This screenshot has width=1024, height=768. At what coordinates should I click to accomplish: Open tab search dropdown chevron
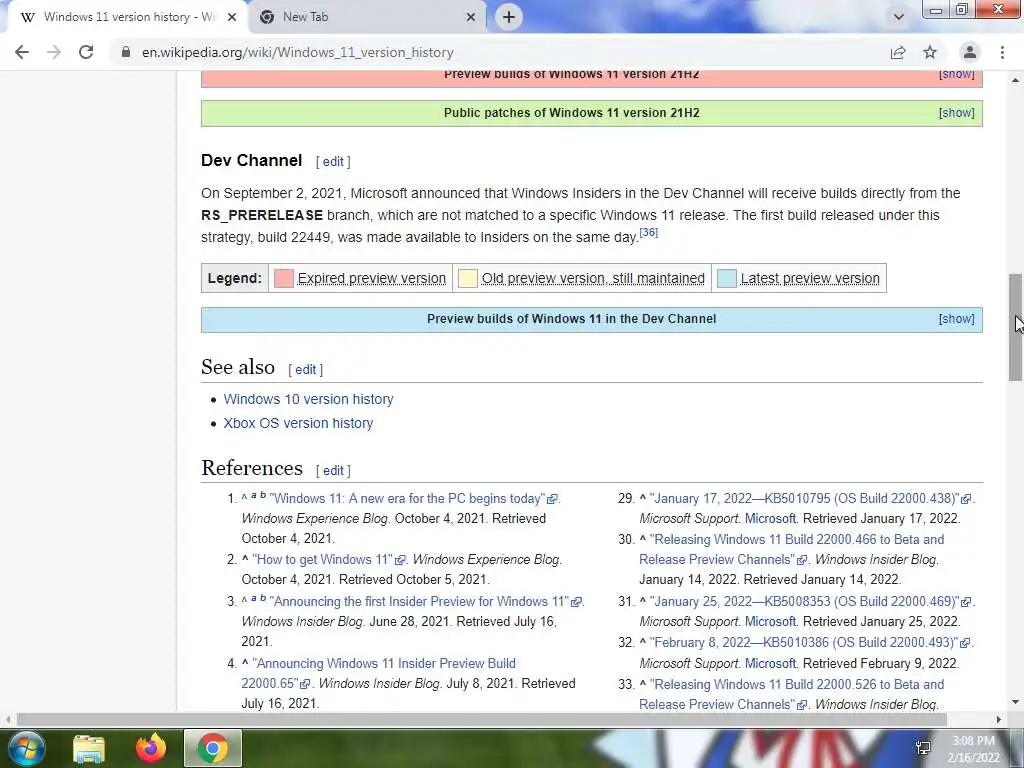899,17
